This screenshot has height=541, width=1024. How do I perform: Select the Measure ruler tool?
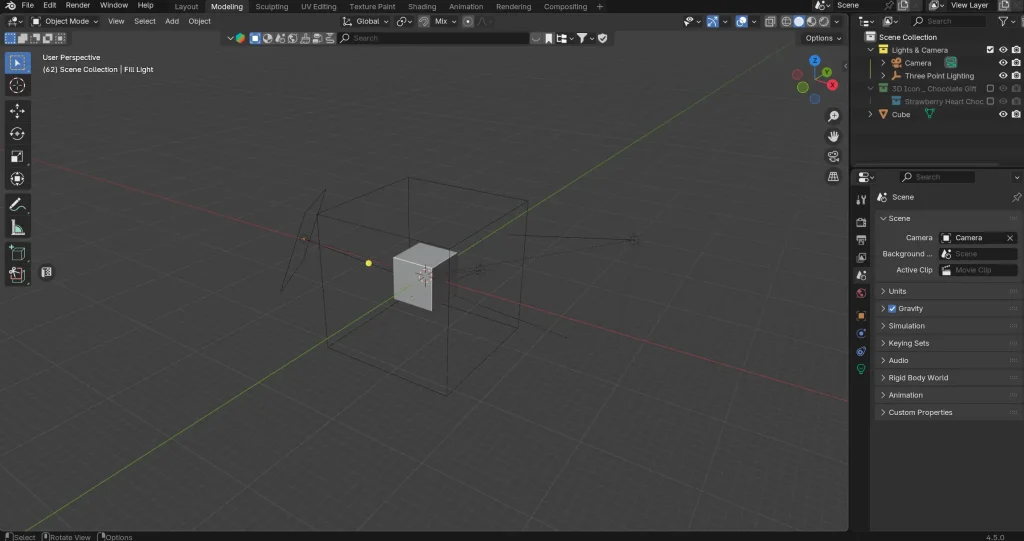[x=17, y=227]
